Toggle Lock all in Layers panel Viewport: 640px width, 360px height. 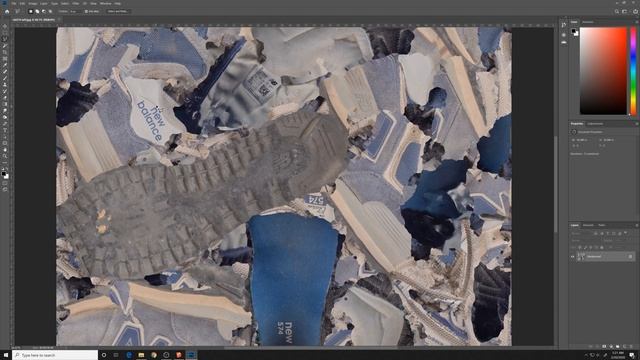point(602,247)
